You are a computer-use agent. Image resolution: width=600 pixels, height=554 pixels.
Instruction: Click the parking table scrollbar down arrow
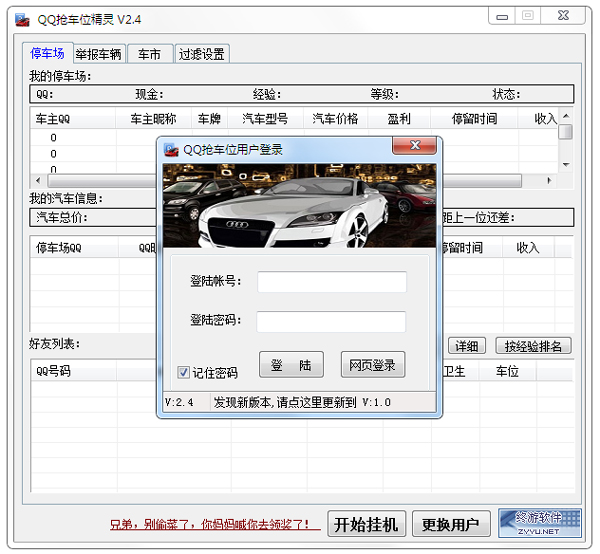click(566, 164)
